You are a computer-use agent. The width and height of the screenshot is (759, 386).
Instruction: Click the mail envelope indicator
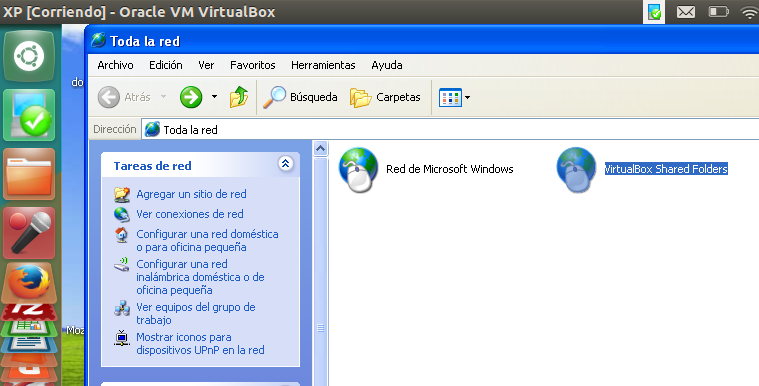(x=686, y=12)
